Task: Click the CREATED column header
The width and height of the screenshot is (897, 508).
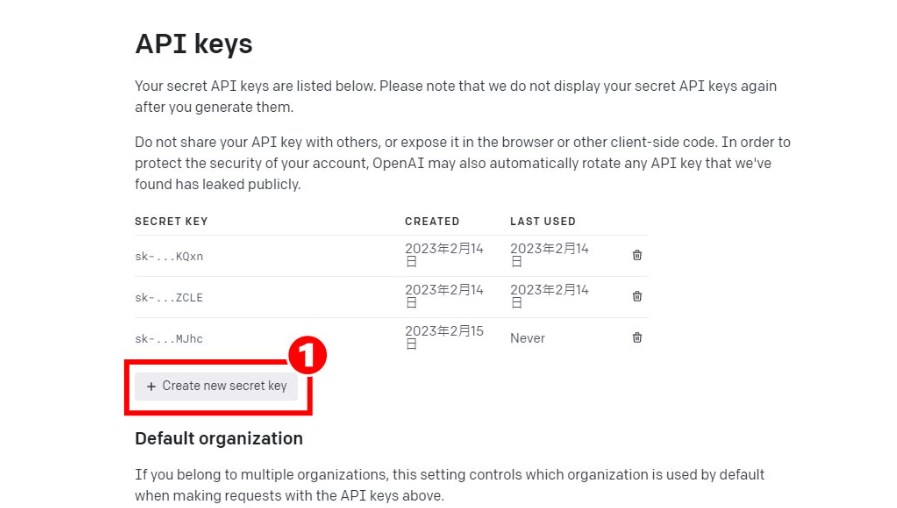Action: 432,221
